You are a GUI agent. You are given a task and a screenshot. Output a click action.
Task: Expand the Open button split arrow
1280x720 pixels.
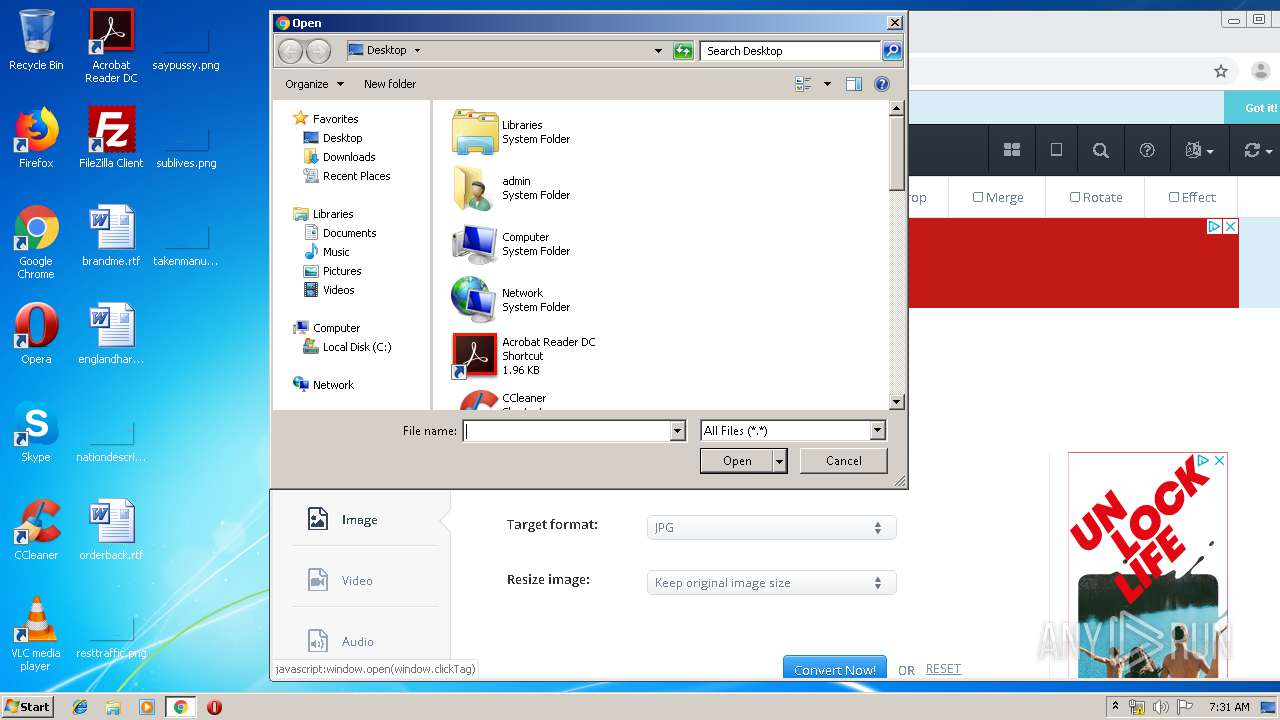pyautogui.click(x=779, y=461)
